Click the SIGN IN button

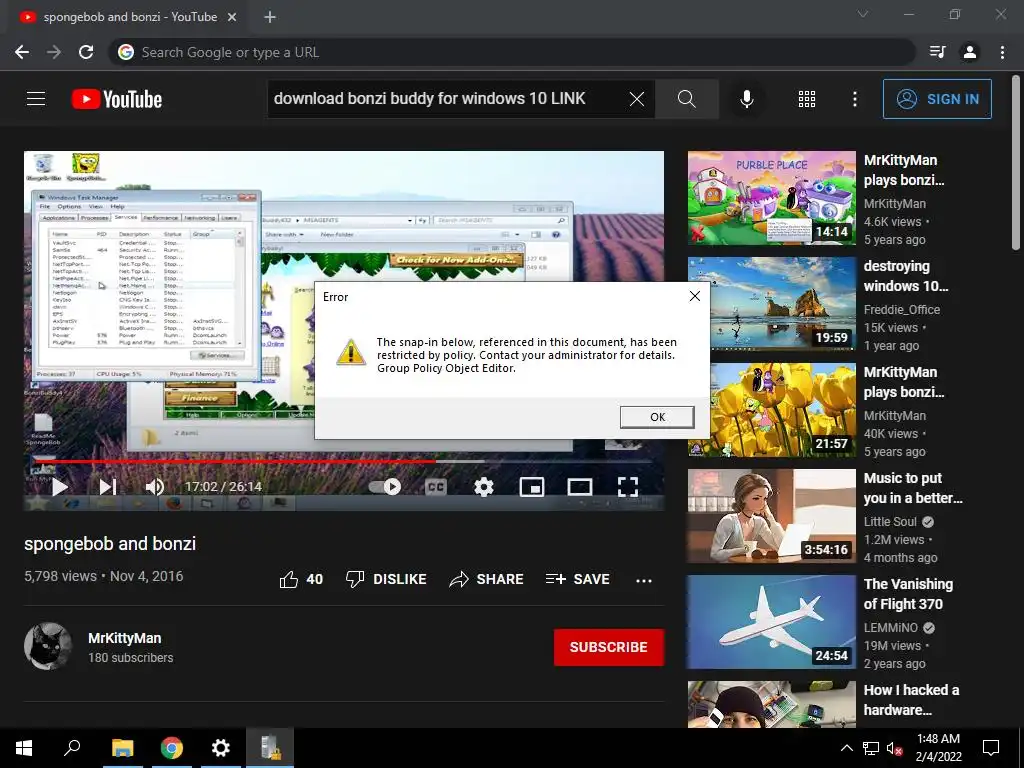click(x=937, y=99)
